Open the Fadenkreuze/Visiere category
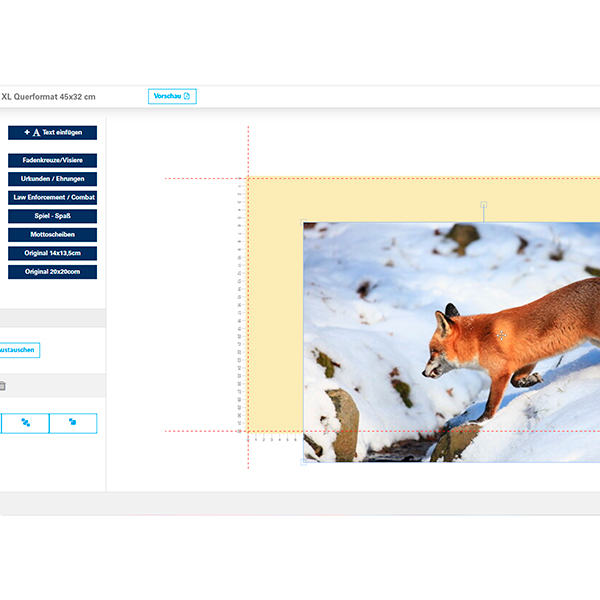 point(52,160)
